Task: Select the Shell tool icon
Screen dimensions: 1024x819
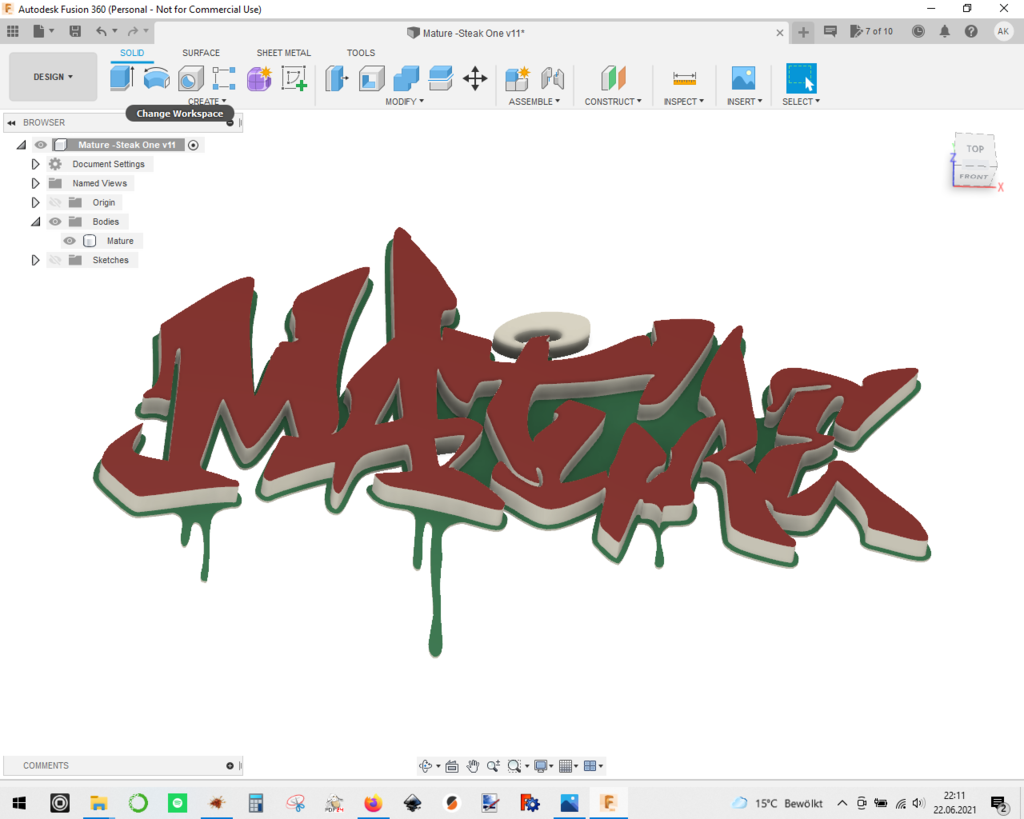Action: tap(372, 78)
